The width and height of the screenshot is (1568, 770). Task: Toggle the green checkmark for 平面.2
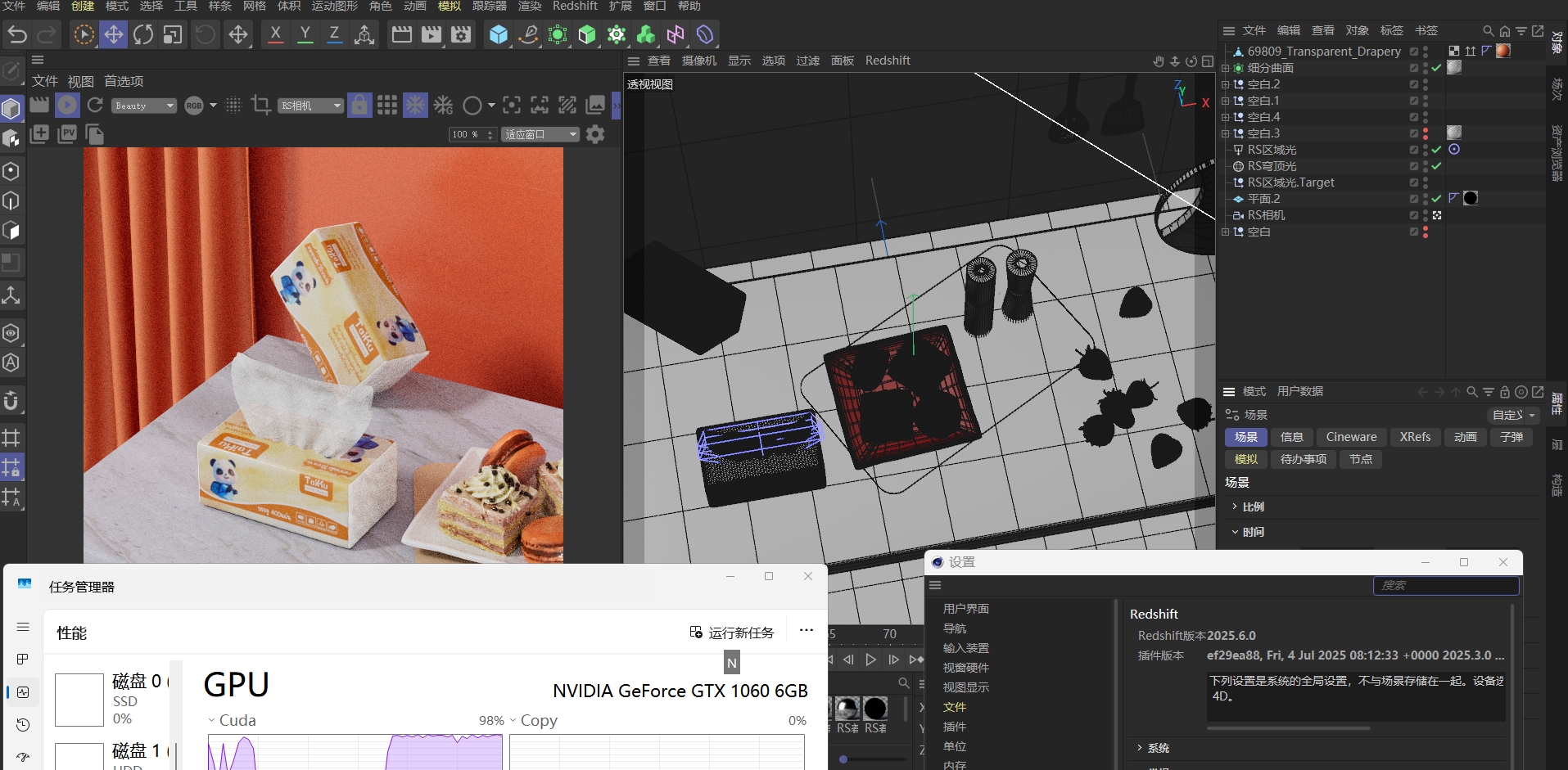(1436, 199)
